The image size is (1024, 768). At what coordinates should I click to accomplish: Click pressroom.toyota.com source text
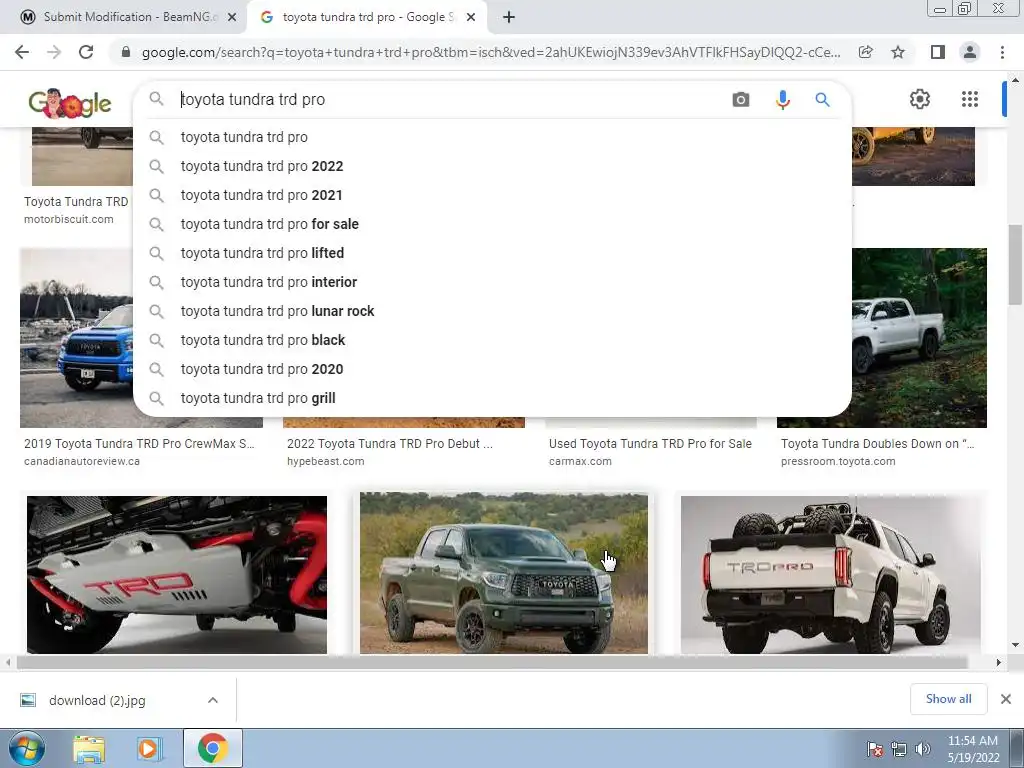838,461
